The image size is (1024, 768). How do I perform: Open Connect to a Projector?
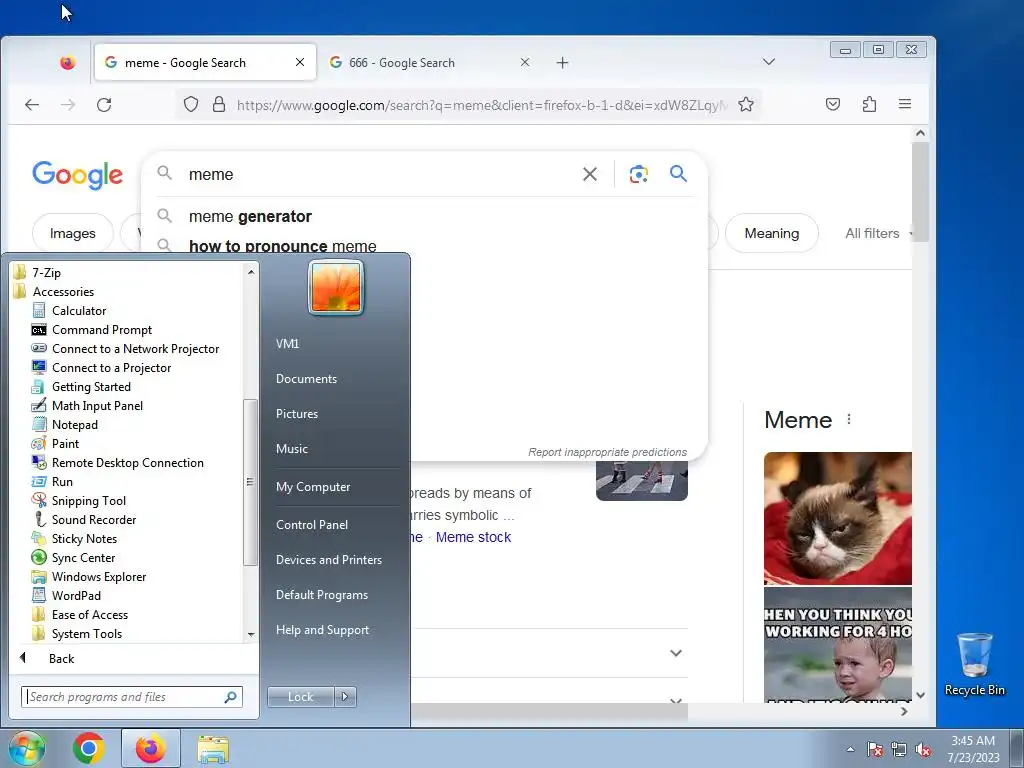coord(111,368)
